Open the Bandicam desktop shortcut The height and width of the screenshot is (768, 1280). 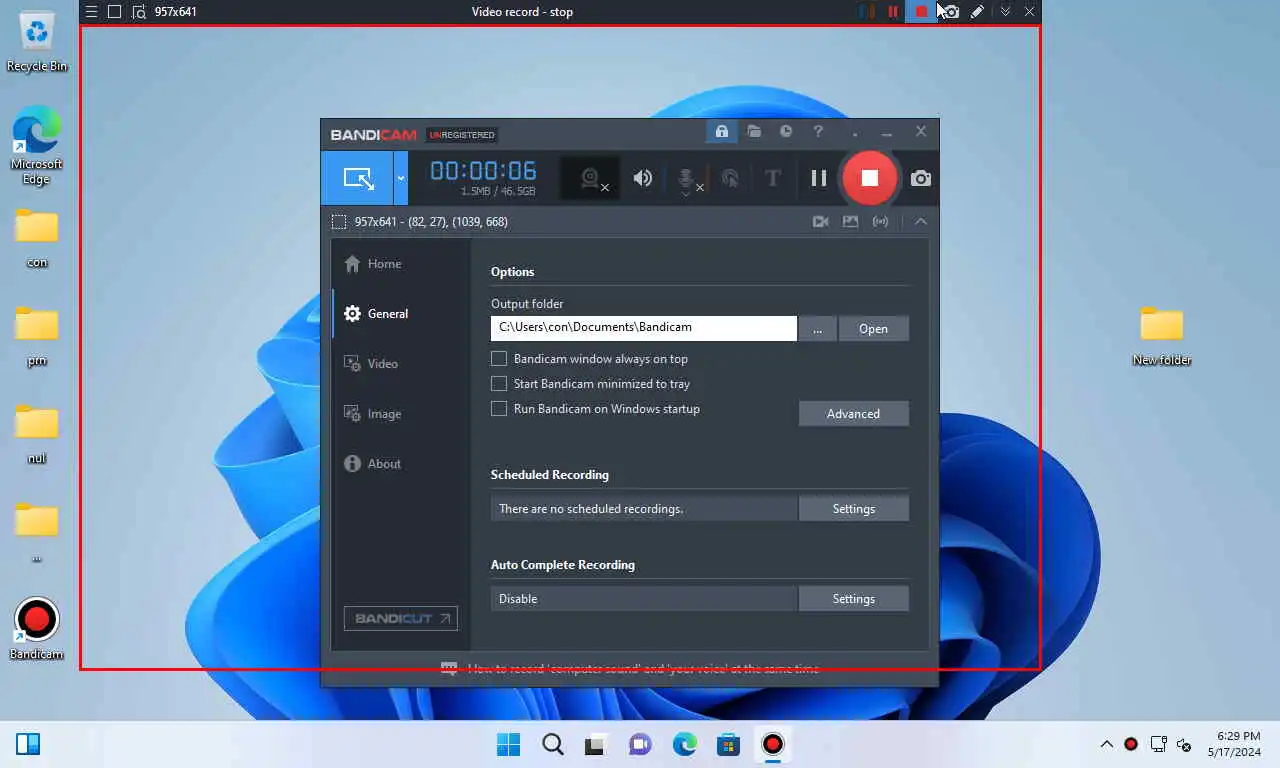(37, 629)
